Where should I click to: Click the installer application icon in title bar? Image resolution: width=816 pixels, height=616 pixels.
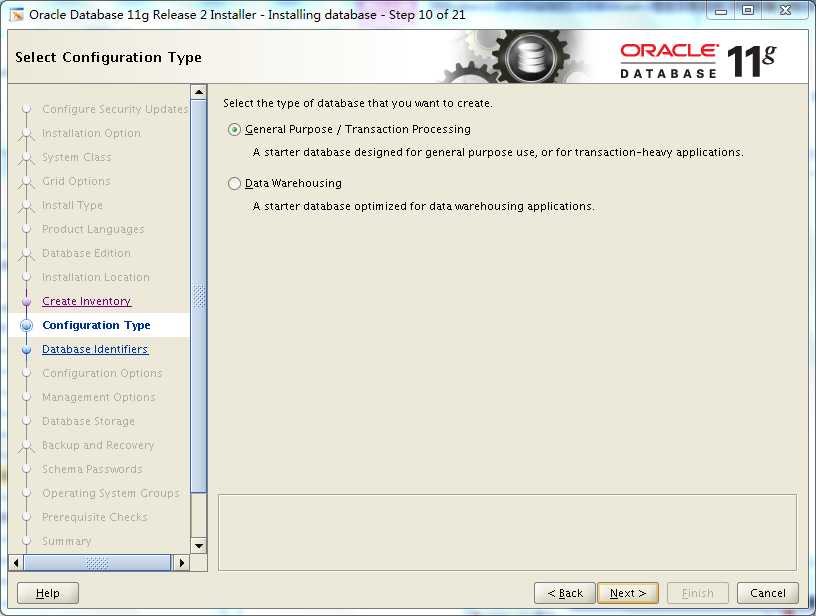(17, 15)
